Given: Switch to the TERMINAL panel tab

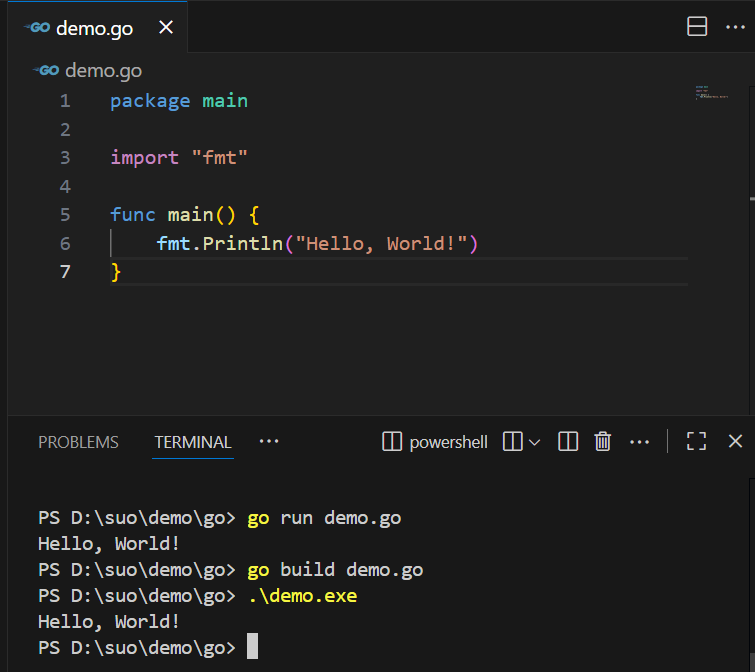Looking at the screenshot, I should tap(193, 442).
